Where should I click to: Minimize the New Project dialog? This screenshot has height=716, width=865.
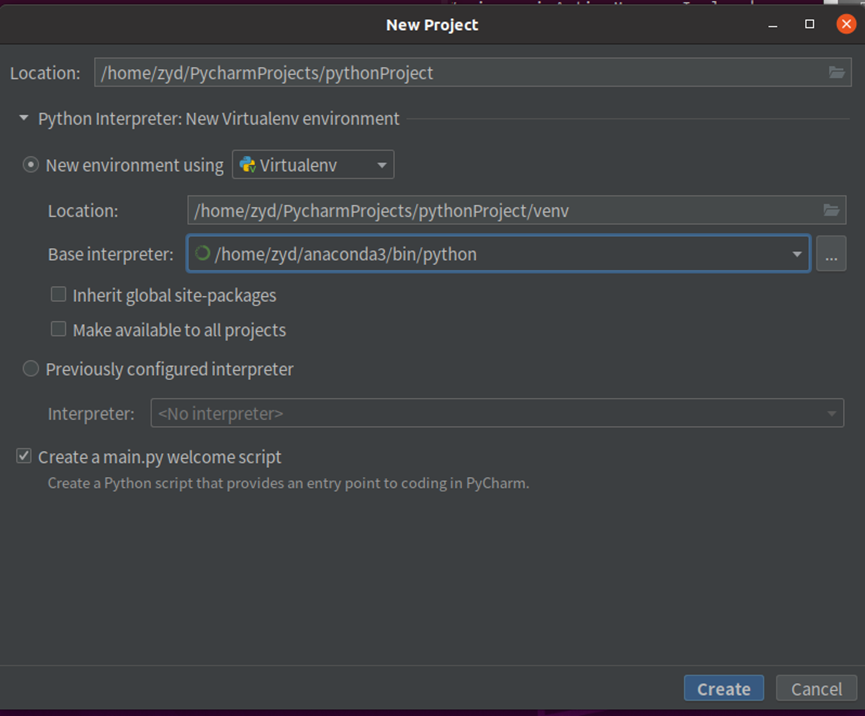click(x=771, y=25)
